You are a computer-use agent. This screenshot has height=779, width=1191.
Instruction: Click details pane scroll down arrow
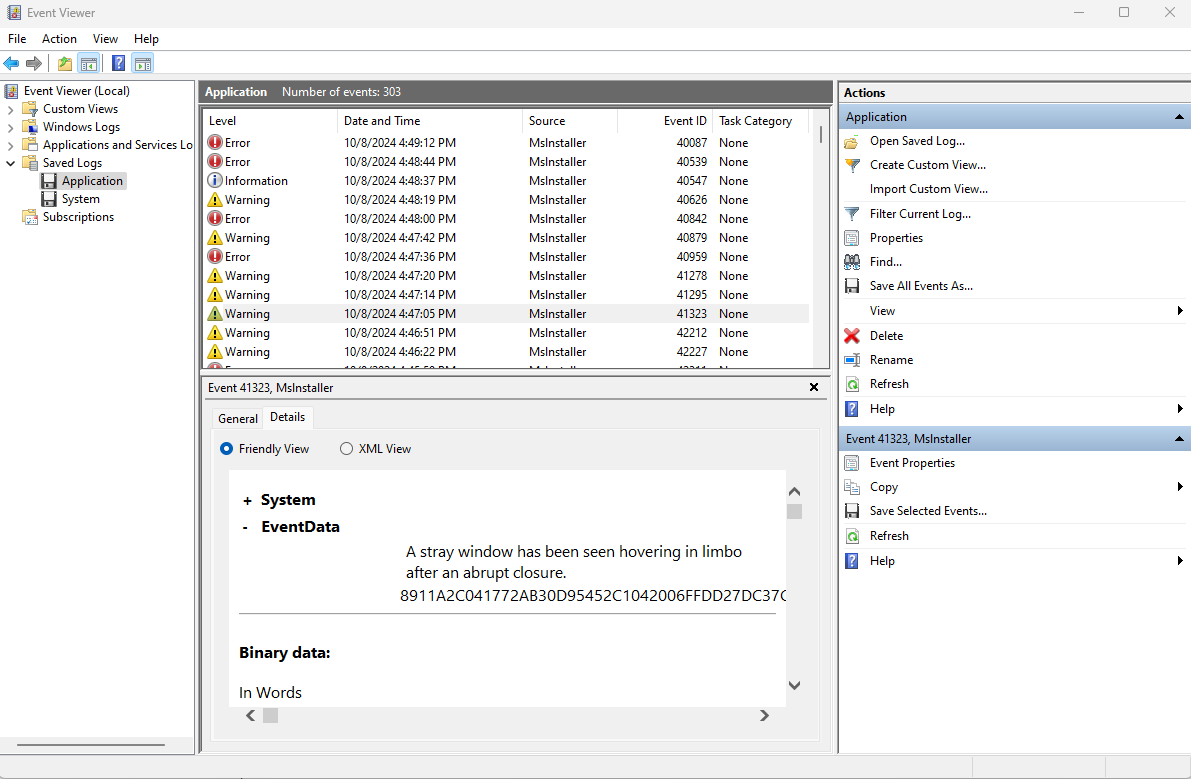795,686
